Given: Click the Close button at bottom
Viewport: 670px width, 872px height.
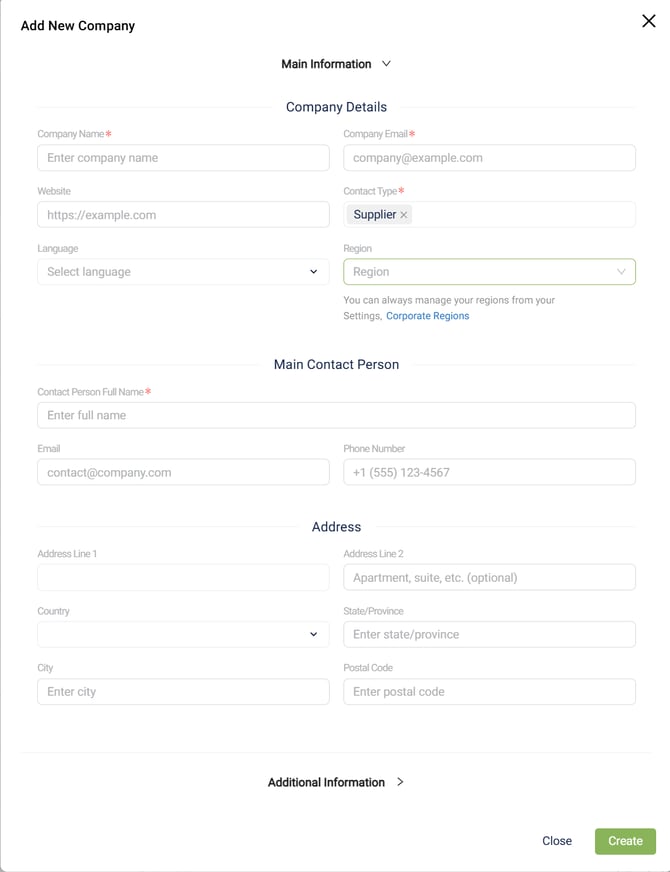Looking at the screenshot, I should click(557, 841).
